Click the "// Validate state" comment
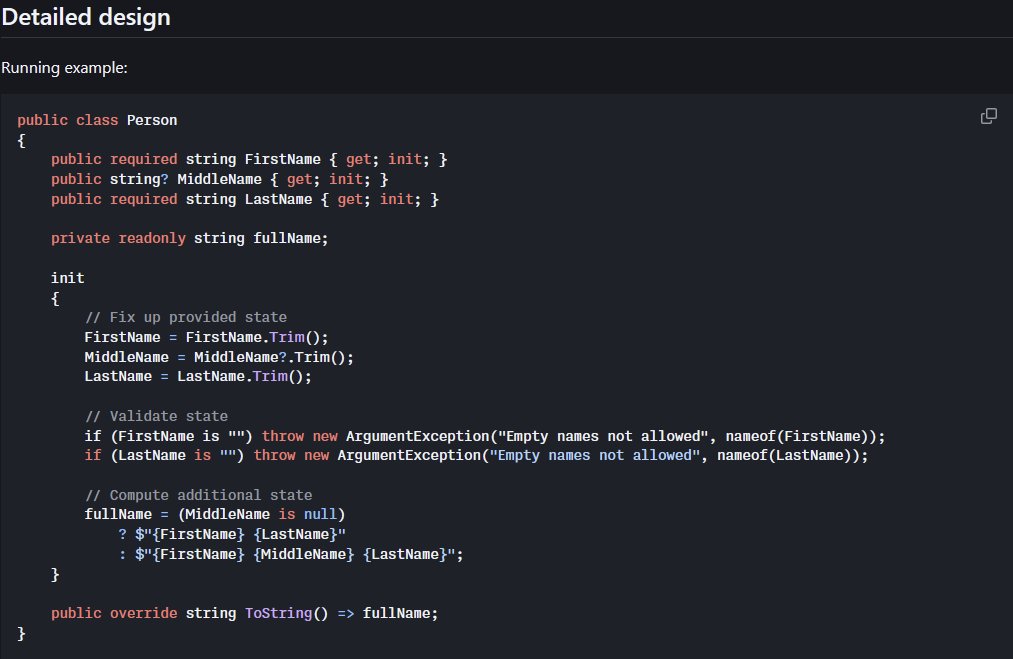The height and width of the screenshot is (659, 1013). 156,416
